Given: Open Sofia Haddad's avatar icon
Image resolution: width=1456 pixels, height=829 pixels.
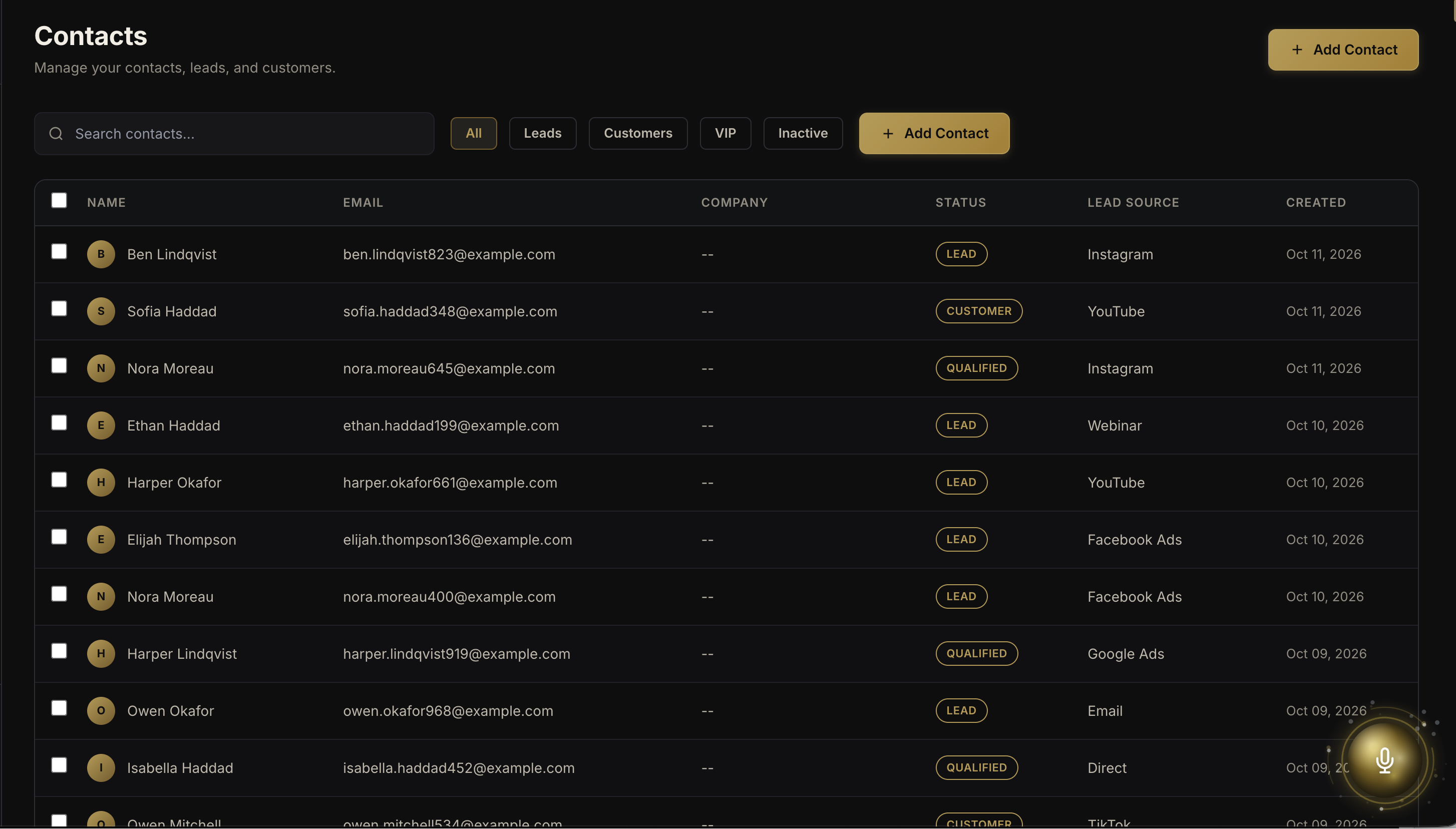Looking at the screenshot, I should pyautogui.click(x=101, y=311).
